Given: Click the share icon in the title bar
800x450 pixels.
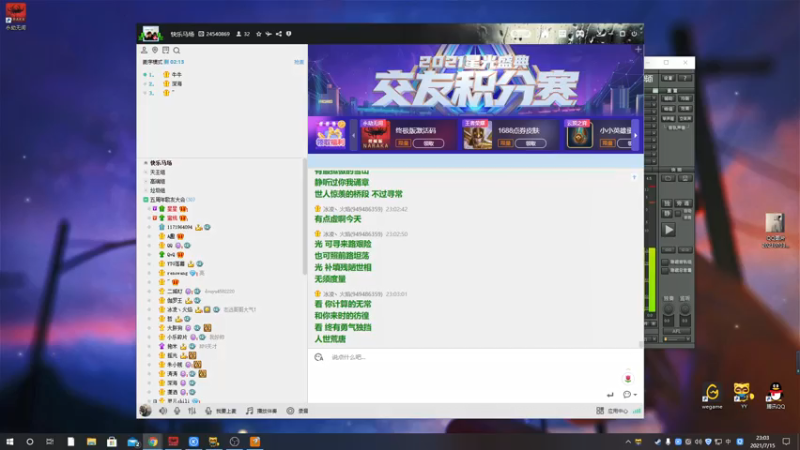Looking at the screenshot, I should [279, 34].
